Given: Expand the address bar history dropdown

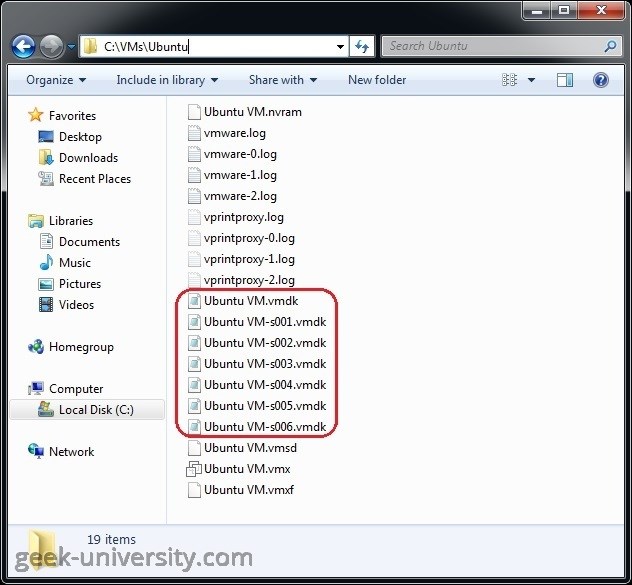Looking at the screenshot, I should (340, 47).
